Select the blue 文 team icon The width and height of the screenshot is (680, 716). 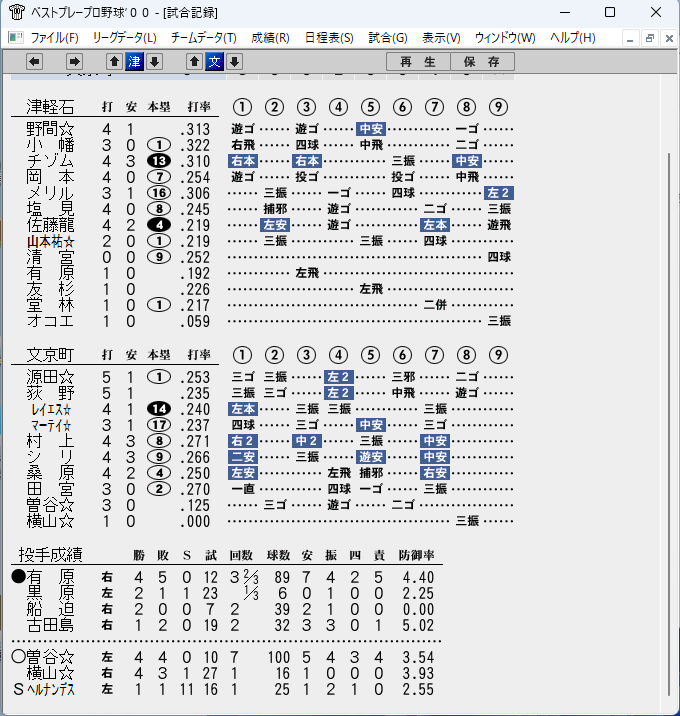[x=215, y=62]
